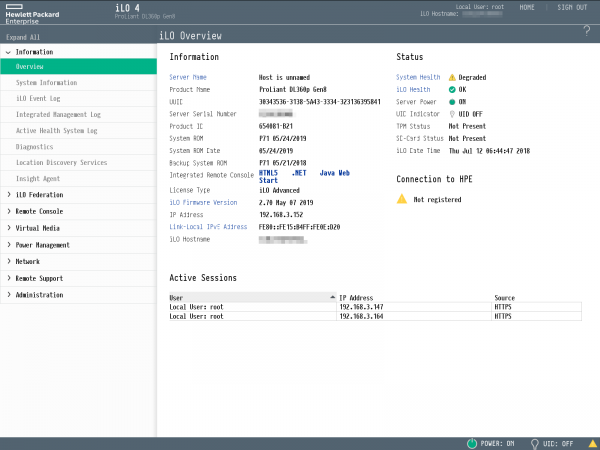Collapse the Information tree section
This screenshot has width=600, height=450.
[9, 51]
